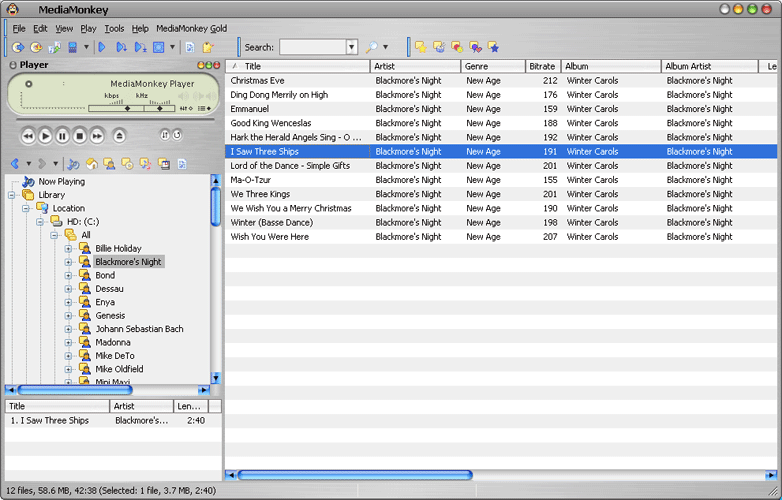This screenshot has width=782, height=500.
Task: Collapse the Player panel header button
Action: [x=13, y=65]
